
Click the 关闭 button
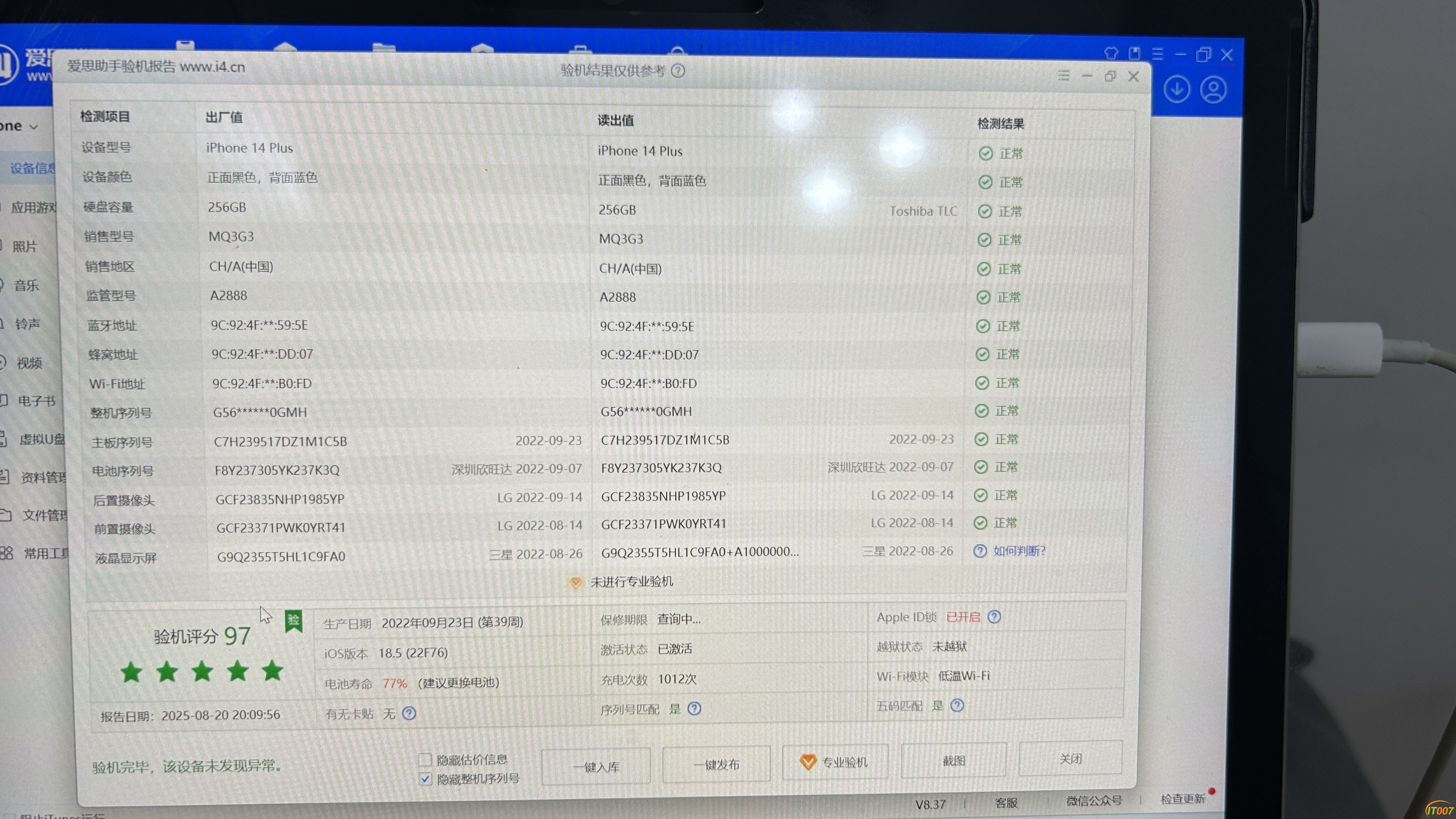[1070, 758]
